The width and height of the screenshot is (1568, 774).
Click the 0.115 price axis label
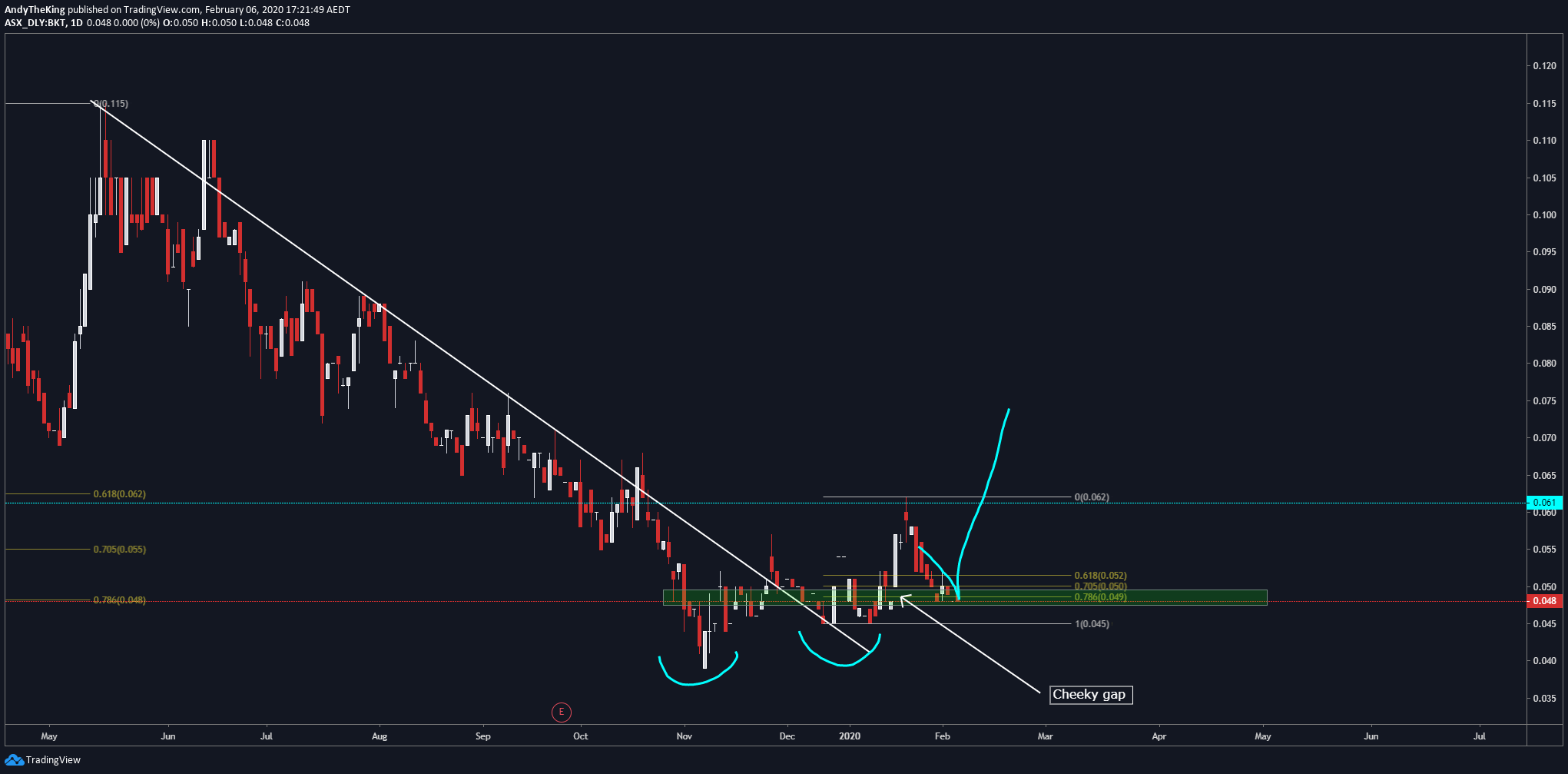1544,104
